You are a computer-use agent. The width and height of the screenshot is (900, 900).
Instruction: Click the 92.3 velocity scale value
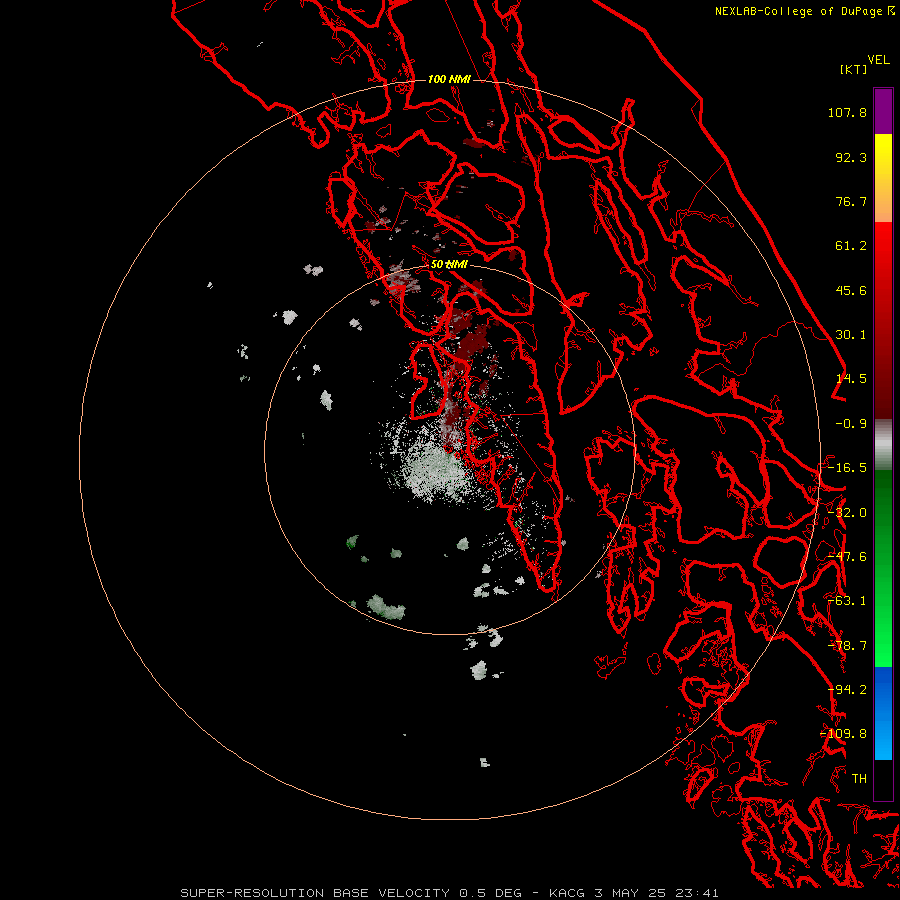coord(851,157)
